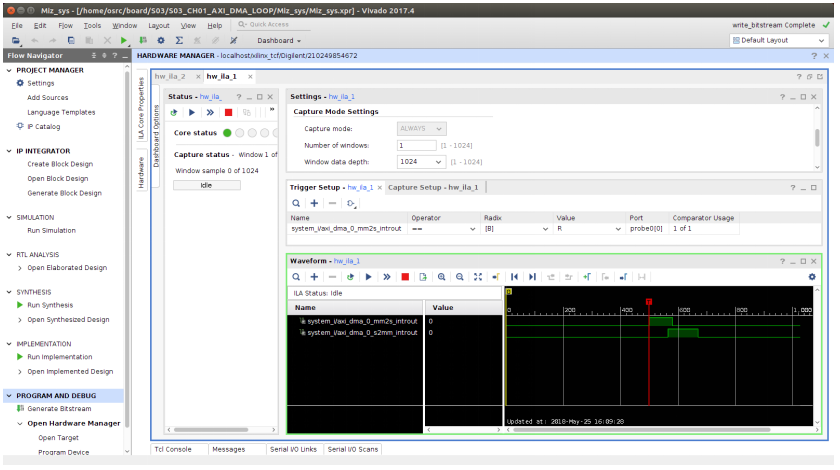The height and width of the screenshot is (470, 840).
Task: Open Radix dropdown in Trigger Setup
Action: [x=545, y=229]
